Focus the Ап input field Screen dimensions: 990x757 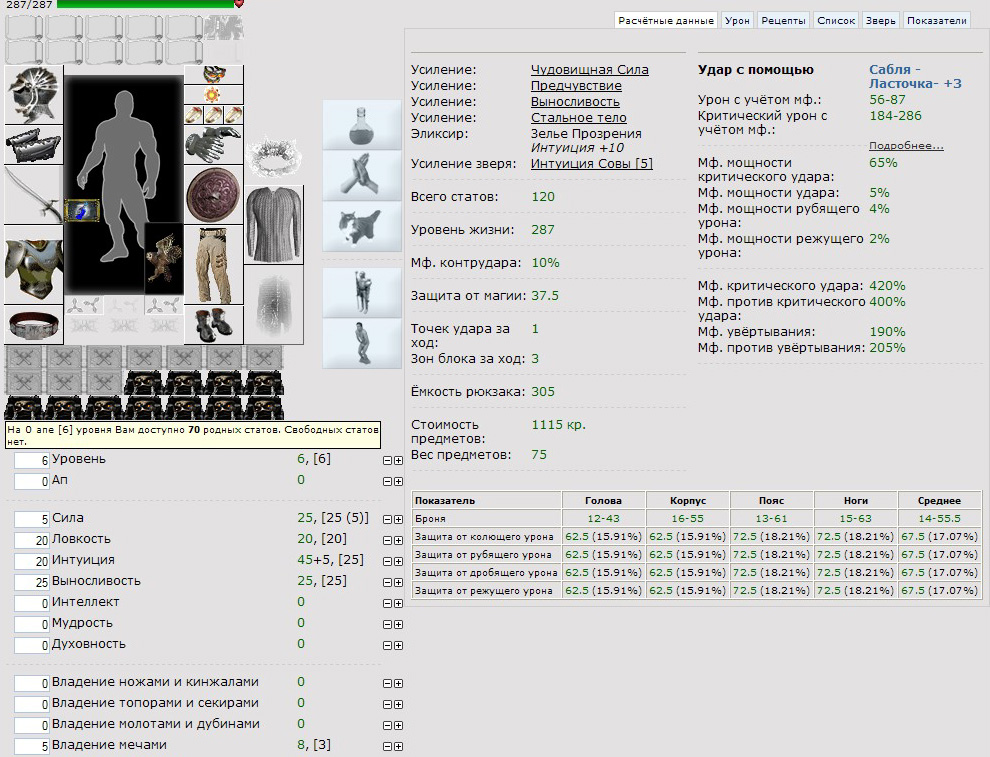[x=32, y=481]
